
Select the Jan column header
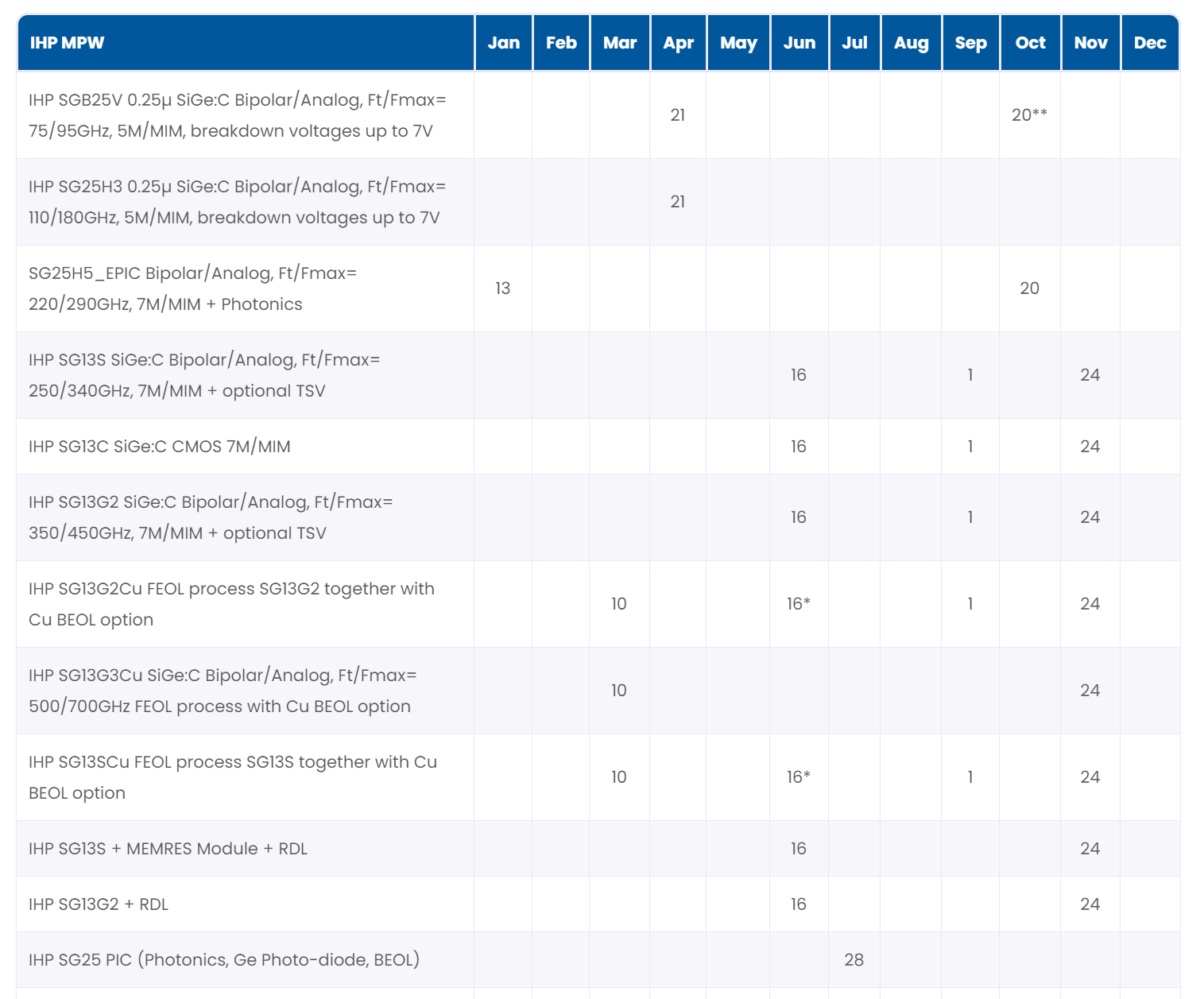tap(503, 43)
